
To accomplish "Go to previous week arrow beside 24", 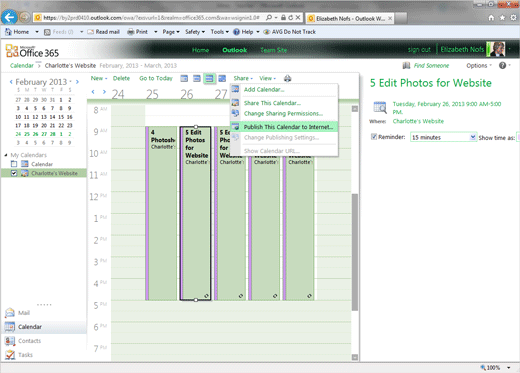I will click(93, 92).
